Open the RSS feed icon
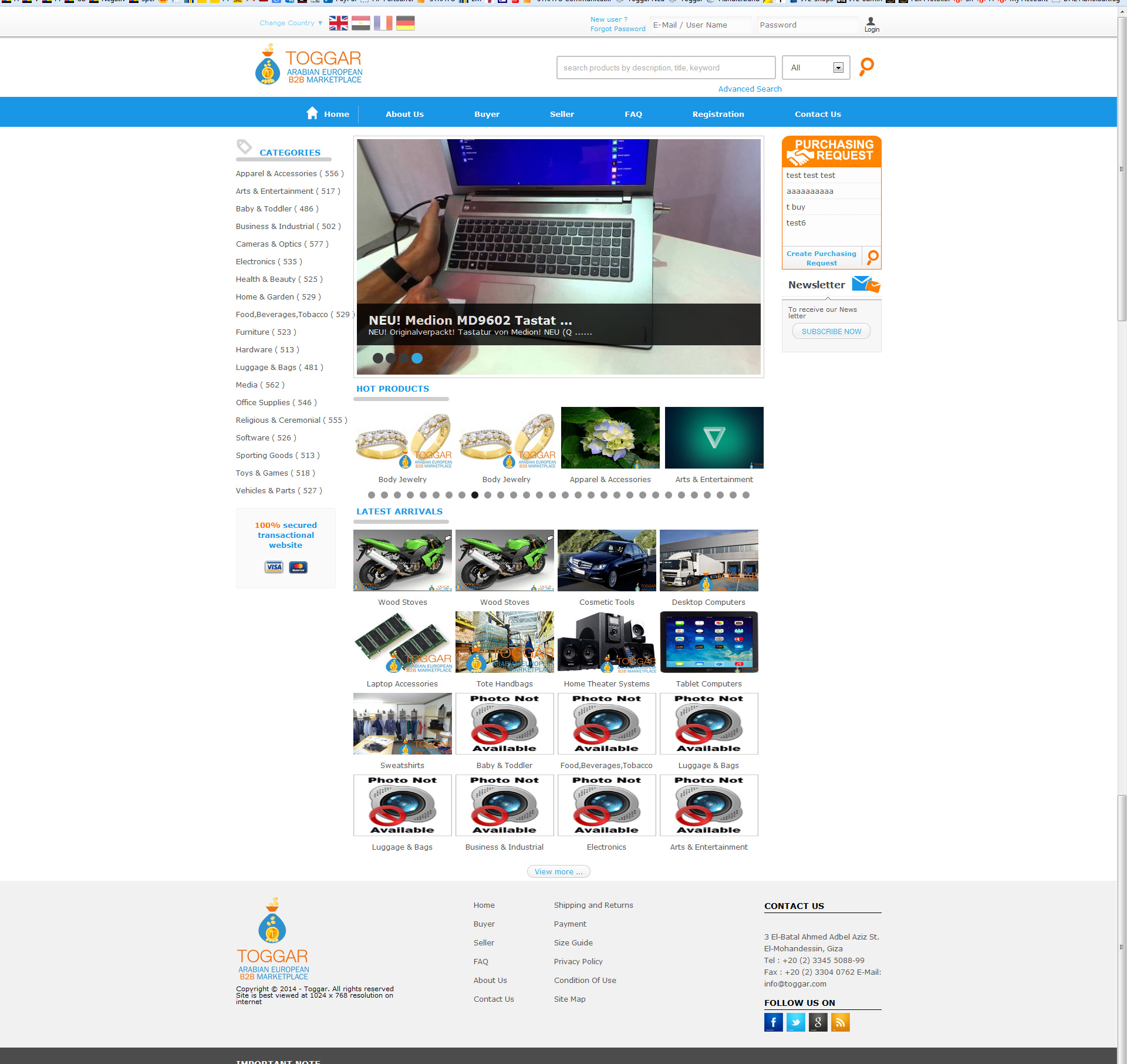Image resolution: width=1127 pixels, height=1064 pixels. click(x=840, y=1022)
